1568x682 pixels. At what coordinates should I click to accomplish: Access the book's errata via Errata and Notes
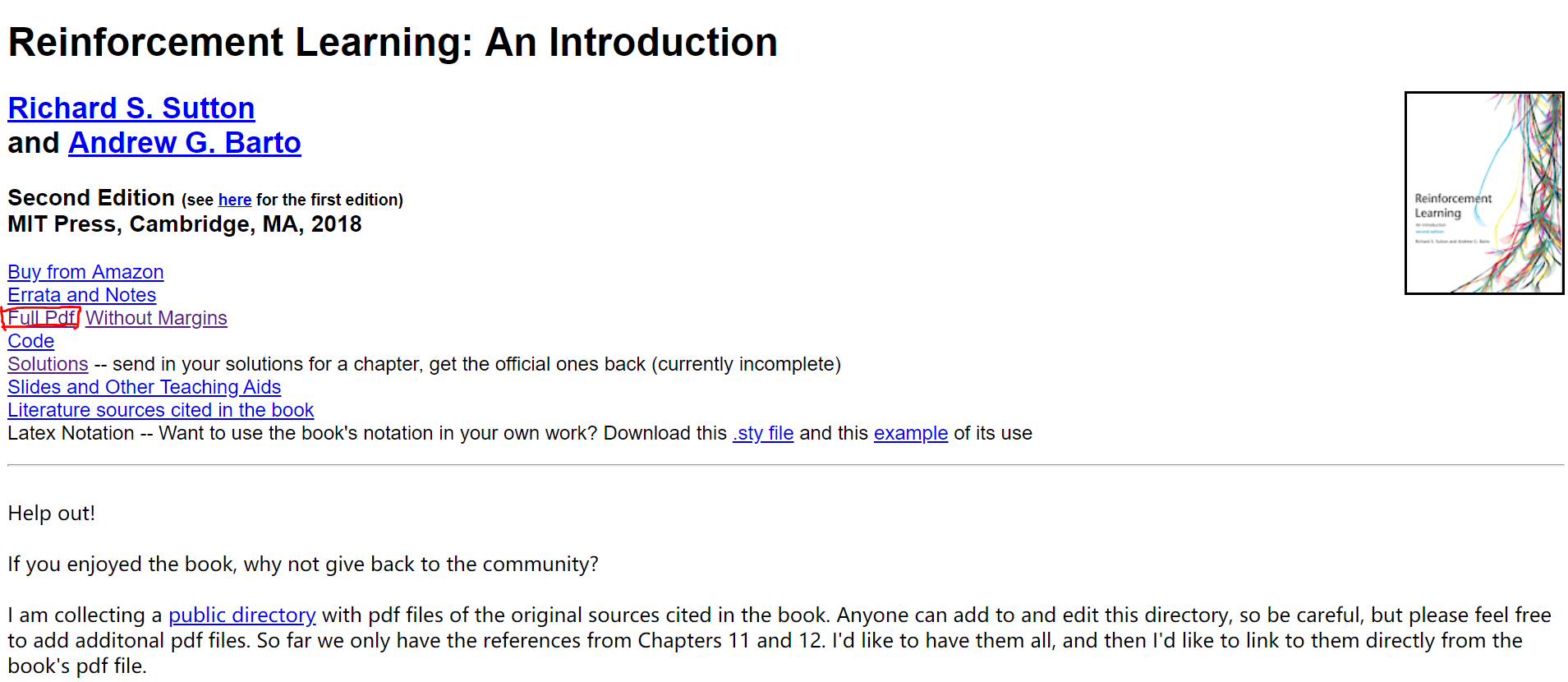(x=81, y=294)
